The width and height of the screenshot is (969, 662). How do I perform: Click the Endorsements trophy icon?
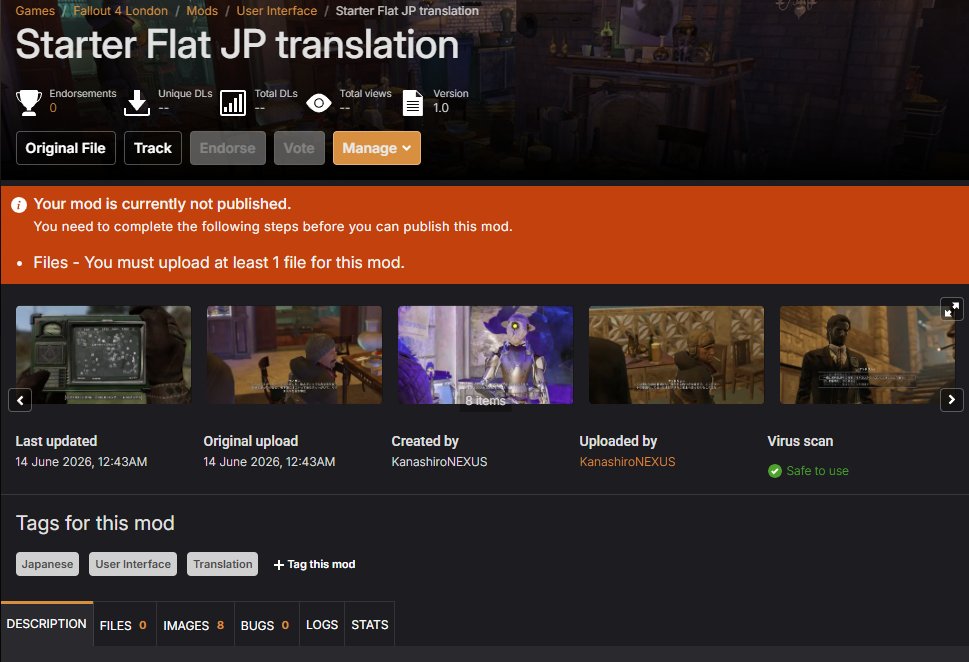point(28,102)
